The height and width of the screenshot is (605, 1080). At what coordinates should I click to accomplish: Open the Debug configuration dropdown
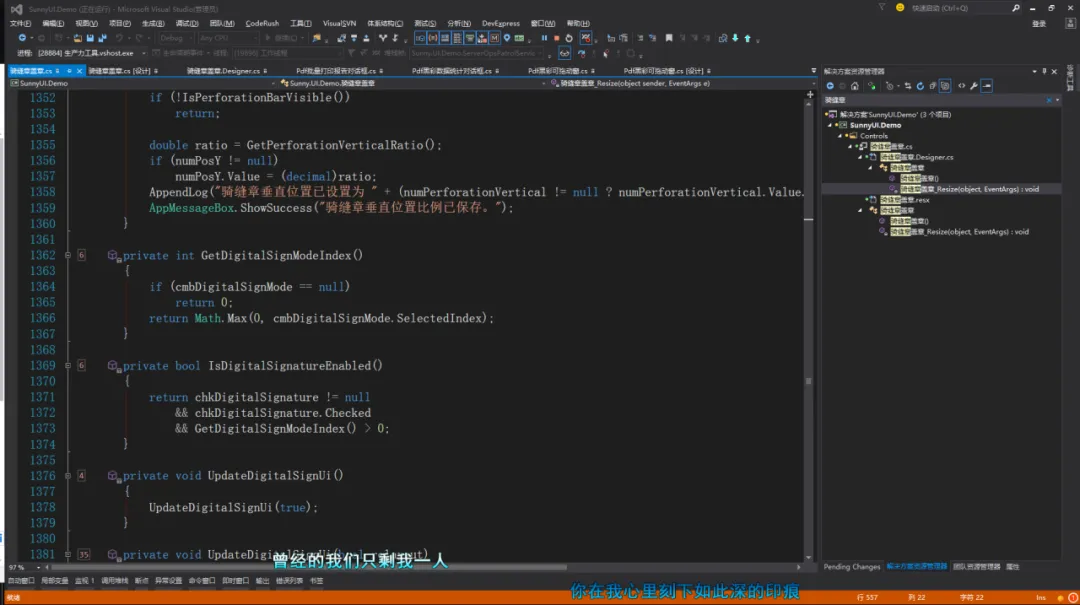[x=175, y=38]
